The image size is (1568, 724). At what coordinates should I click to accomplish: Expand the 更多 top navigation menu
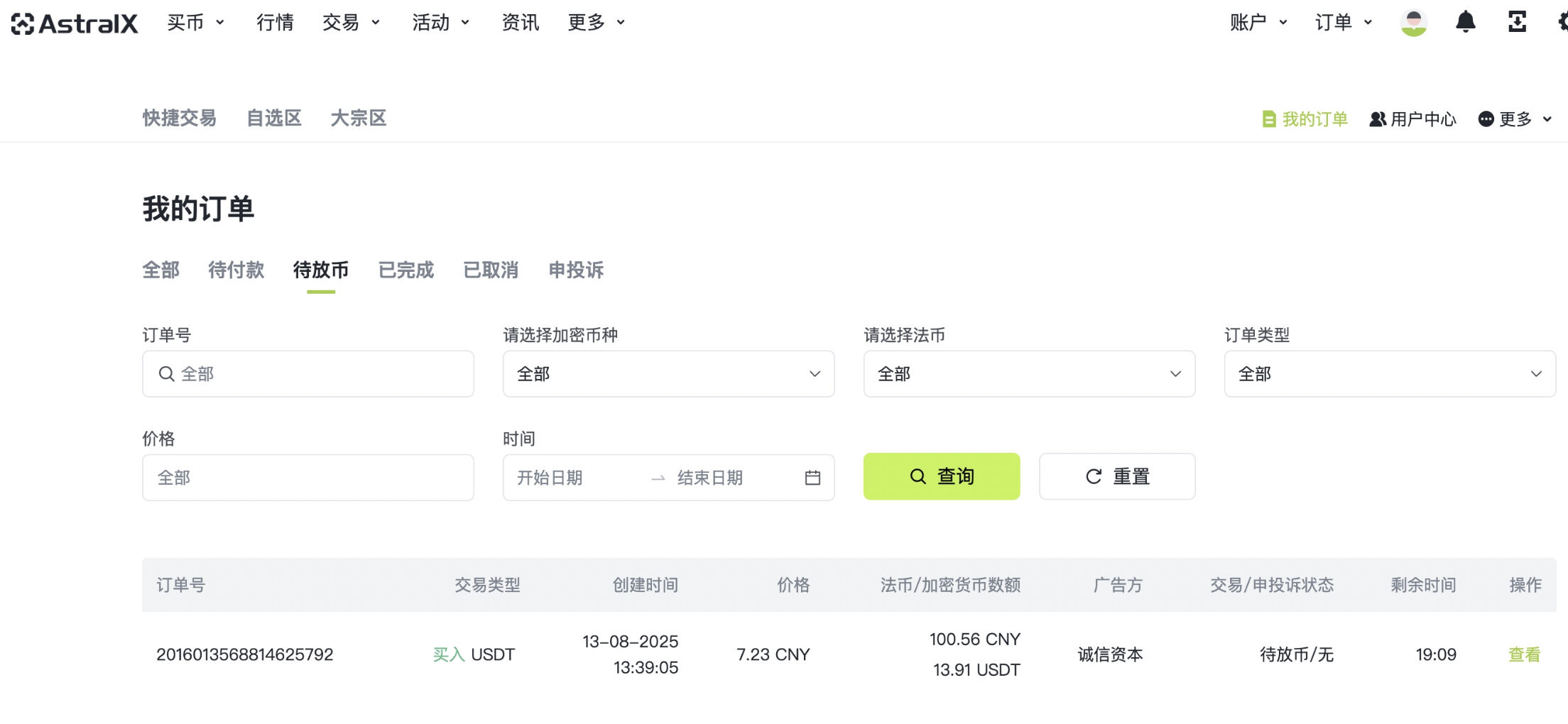coord(597,23)
